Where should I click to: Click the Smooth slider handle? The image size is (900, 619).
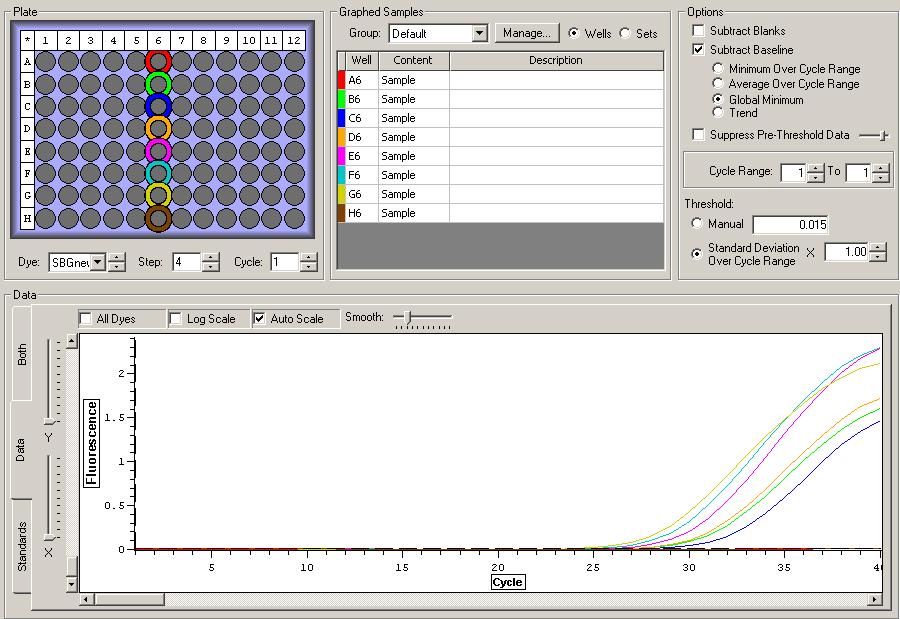point(408,316)
